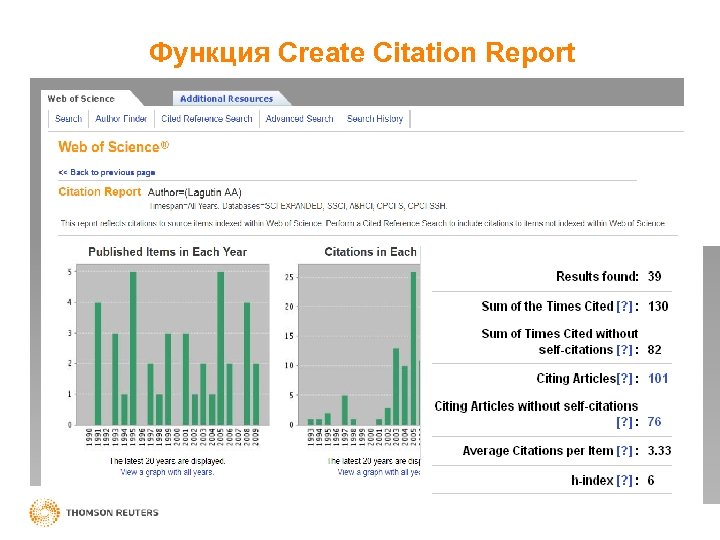The width and height of the screenshot is (720, 540).
Task: Open help [?] for Citing Articles without self-citations
Action: coord(624,422)
